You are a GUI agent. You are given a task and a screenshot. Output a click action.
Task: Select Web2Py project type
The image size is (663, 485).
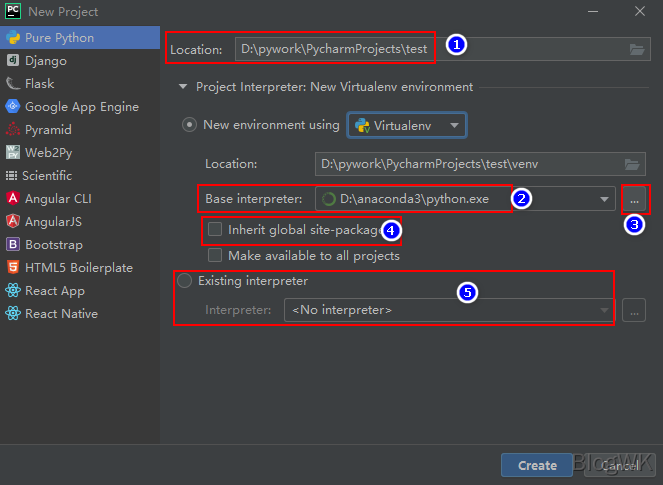click(x=80, y=152)
